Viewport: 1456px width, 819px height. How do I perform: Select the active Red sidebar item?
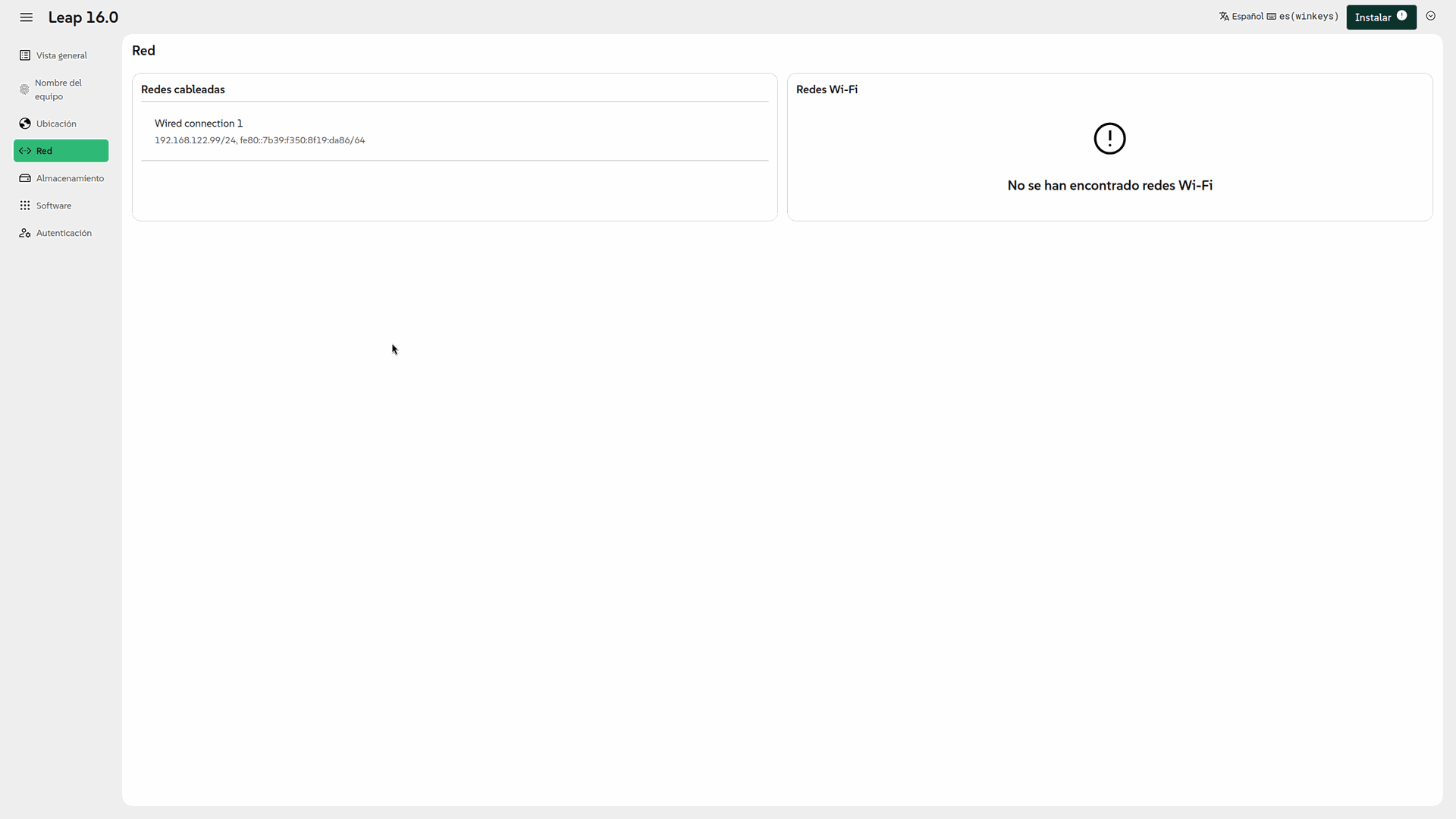[61, 151]
